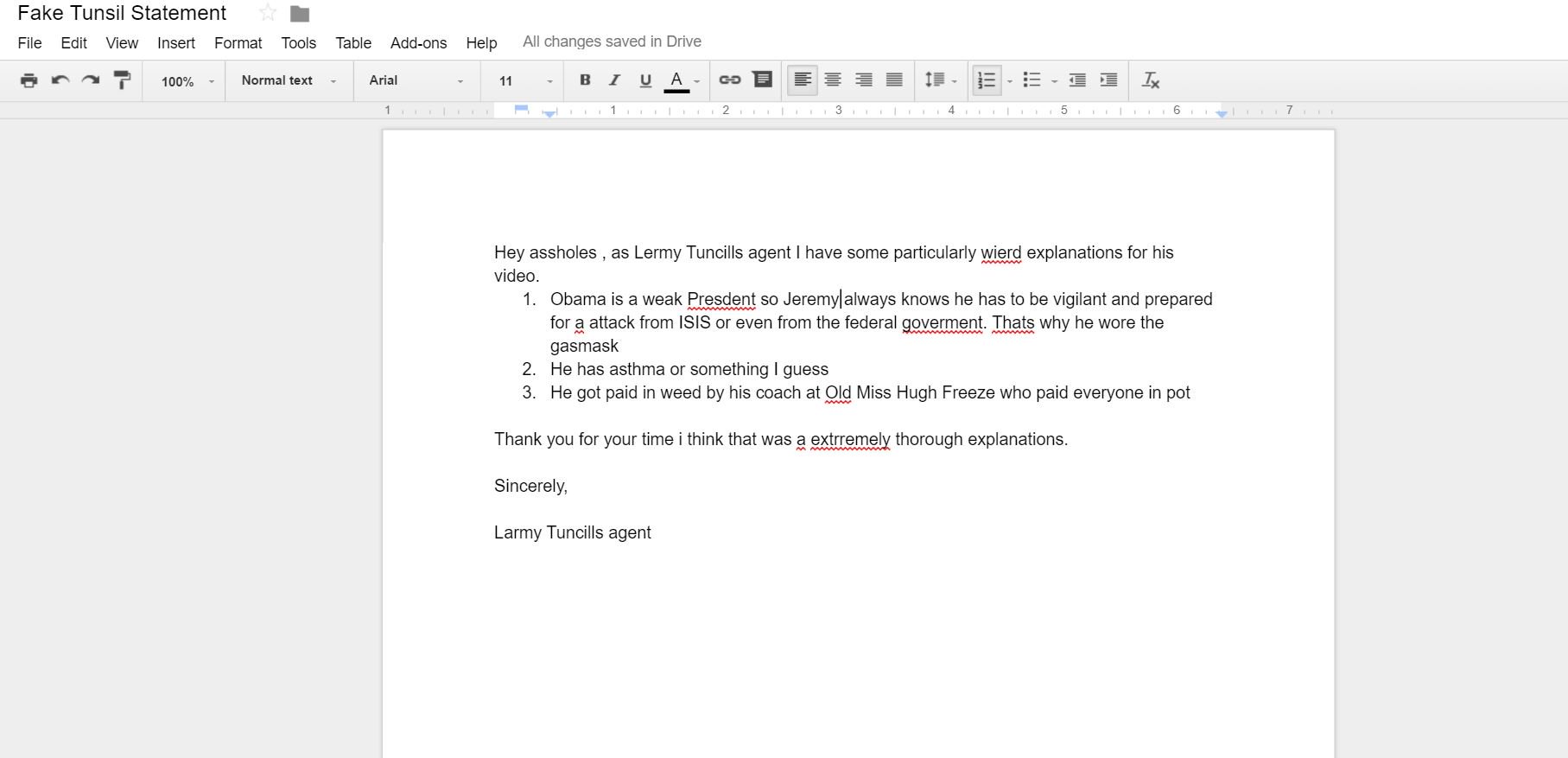Viewport: 1568px width, 758px height.
Task: Open the Tools menu
Action: tap(299, 43)
